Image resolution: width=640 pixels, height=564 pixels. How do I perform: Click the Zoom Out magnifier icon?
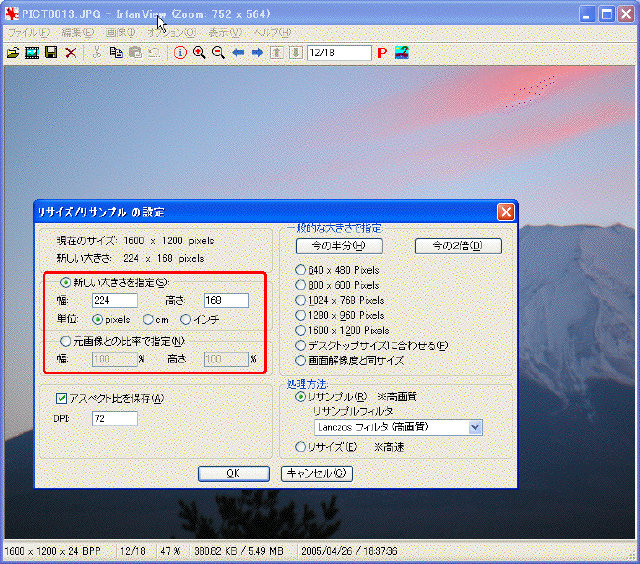218,52
